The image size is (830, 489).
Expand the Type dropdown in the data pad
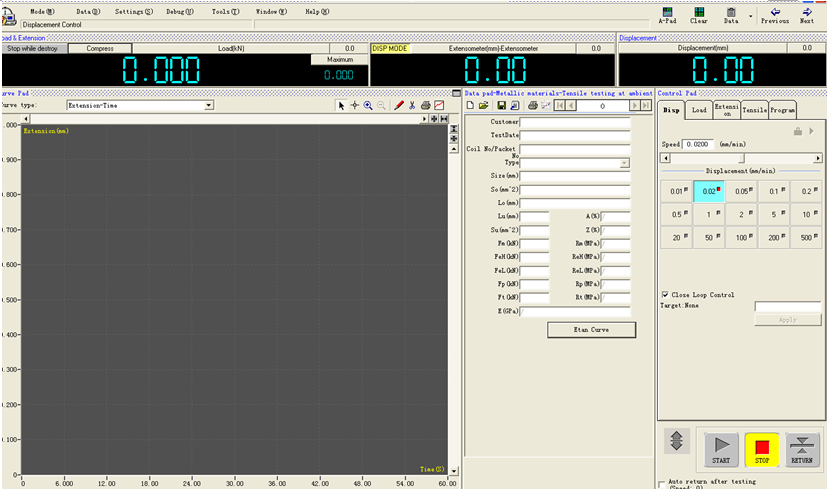coord(625,162)
